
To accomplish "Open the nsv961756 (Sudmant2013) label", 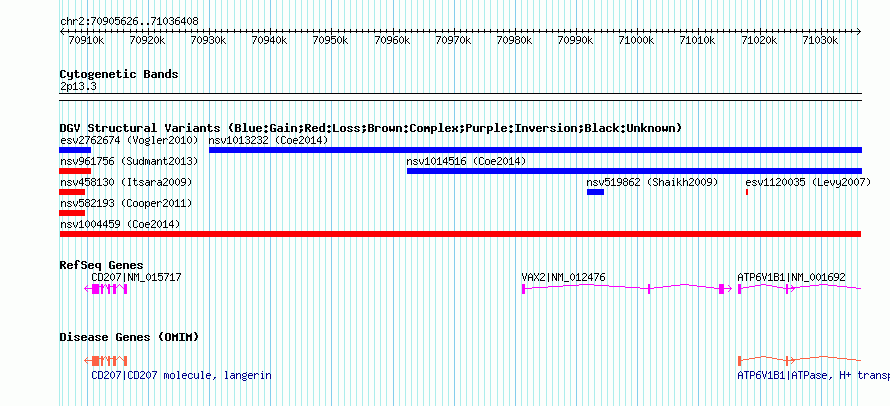I will (x=129, y=161).
